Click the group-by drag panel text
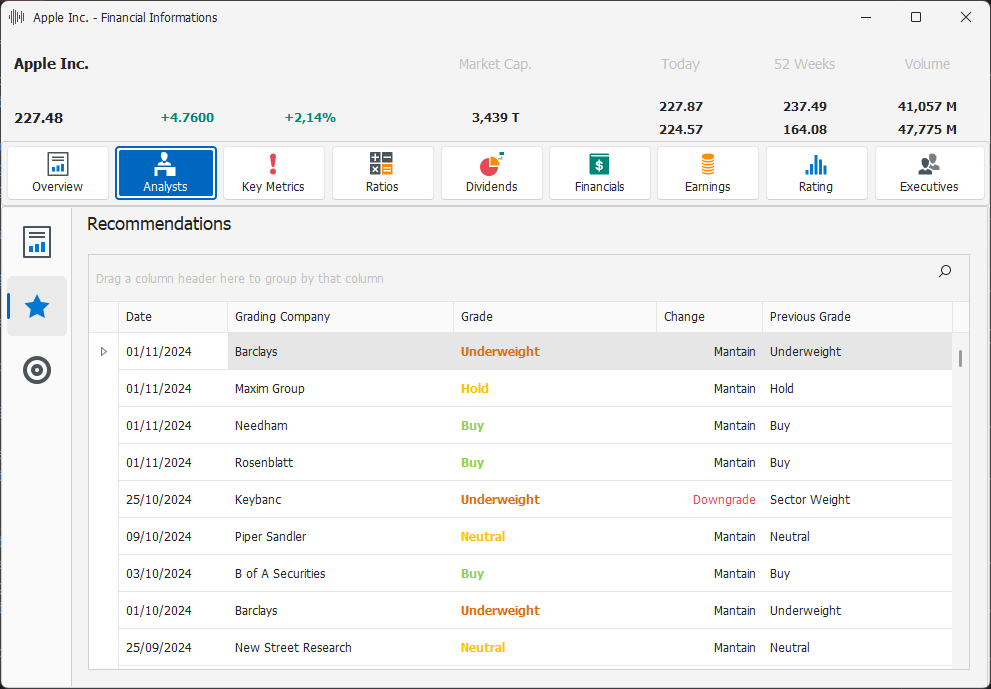 [240, 279]
